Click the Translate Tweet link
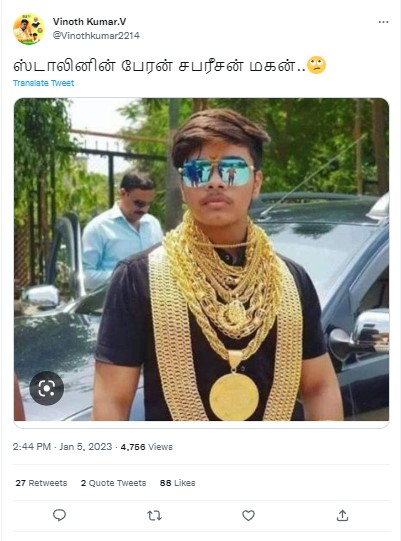Image resolution: width=401 pixels, height=541 pixels. [x=43, y=83]
